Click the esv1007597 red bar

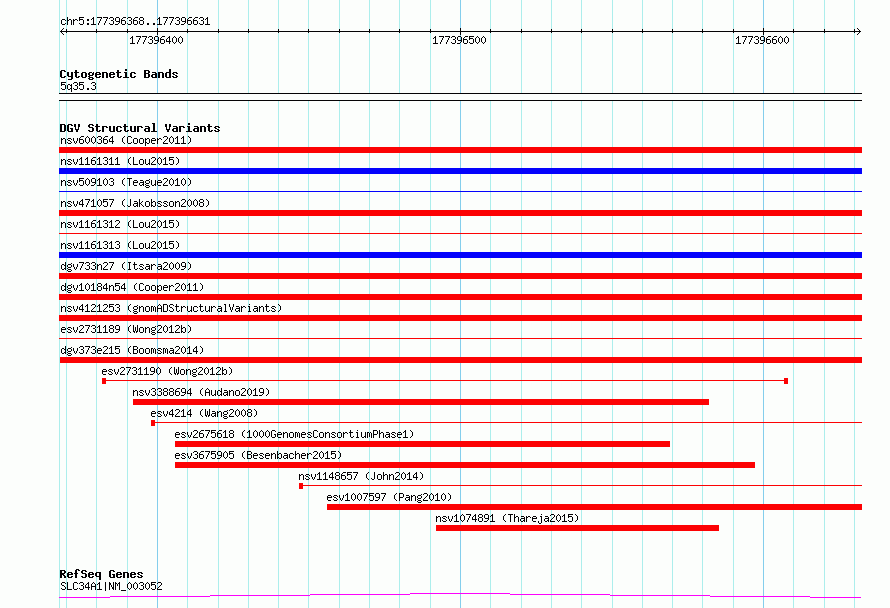pyautogui.click(x=594, y=507)
